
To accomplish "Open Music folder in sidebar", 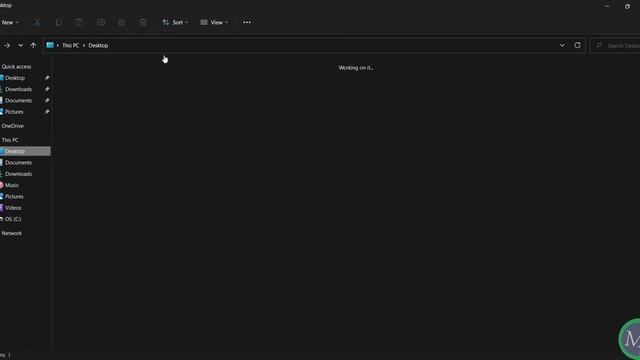I will coord(12,185).
